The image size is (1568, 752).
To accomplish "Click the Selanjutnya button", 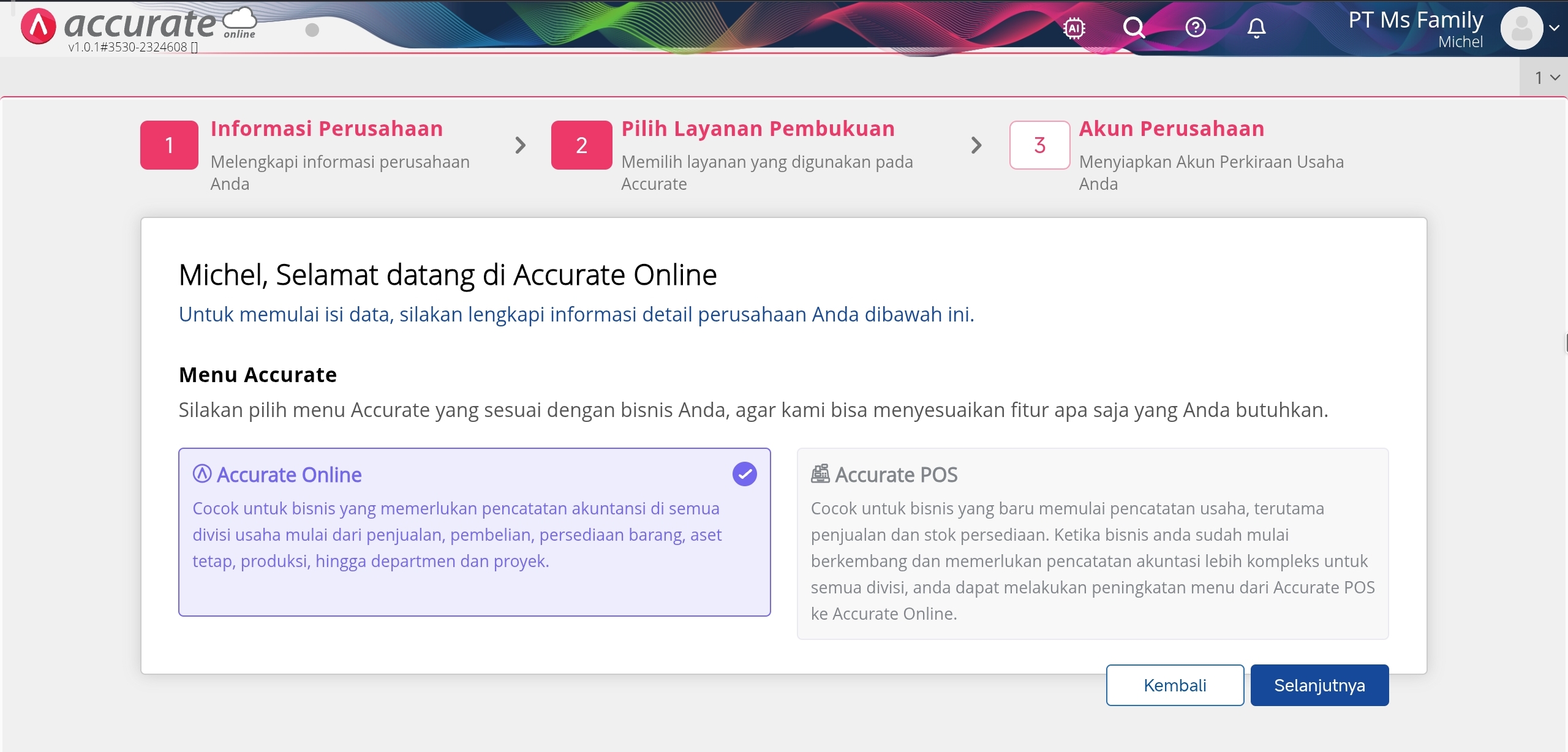I will pyautogui.click(x=1319, y=685).
